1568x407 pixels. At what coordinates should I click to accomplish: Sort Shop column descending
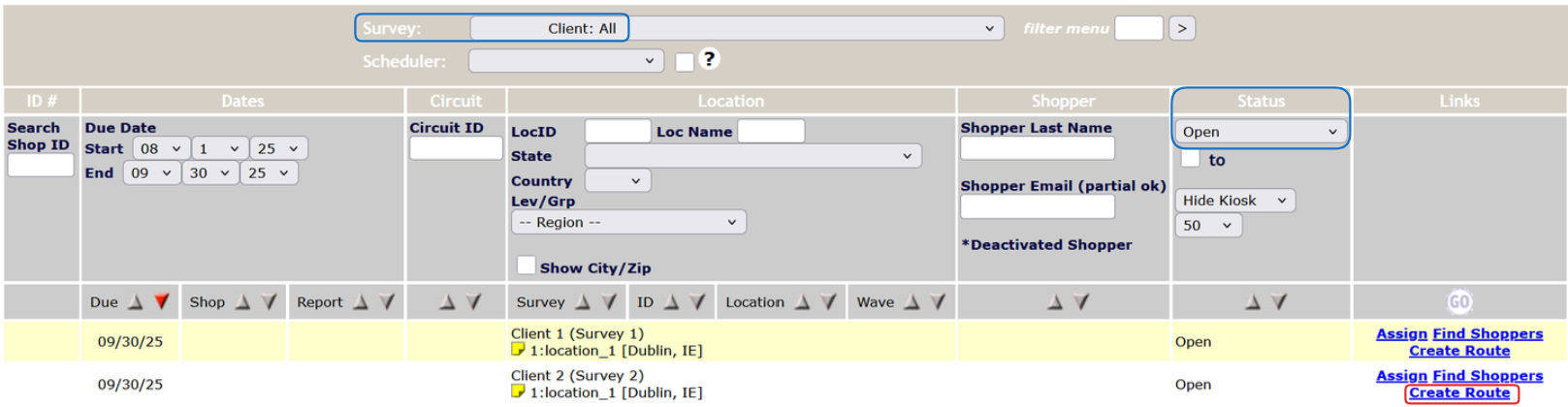(x=269, y=302)
